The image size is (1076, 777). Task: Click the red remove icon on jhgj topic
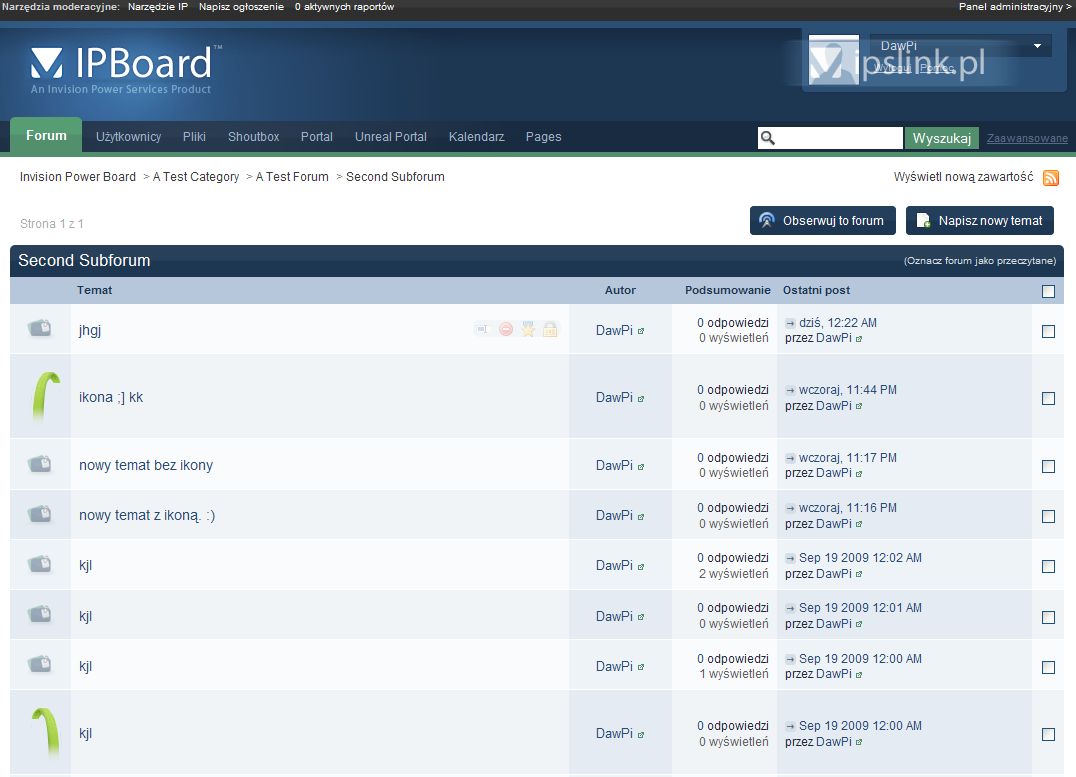(506, 329)
